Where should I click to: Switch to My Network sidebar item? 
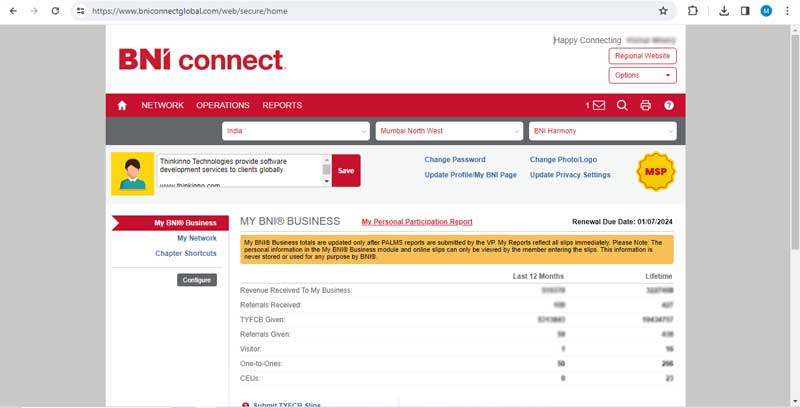click(x=196, y=238)
